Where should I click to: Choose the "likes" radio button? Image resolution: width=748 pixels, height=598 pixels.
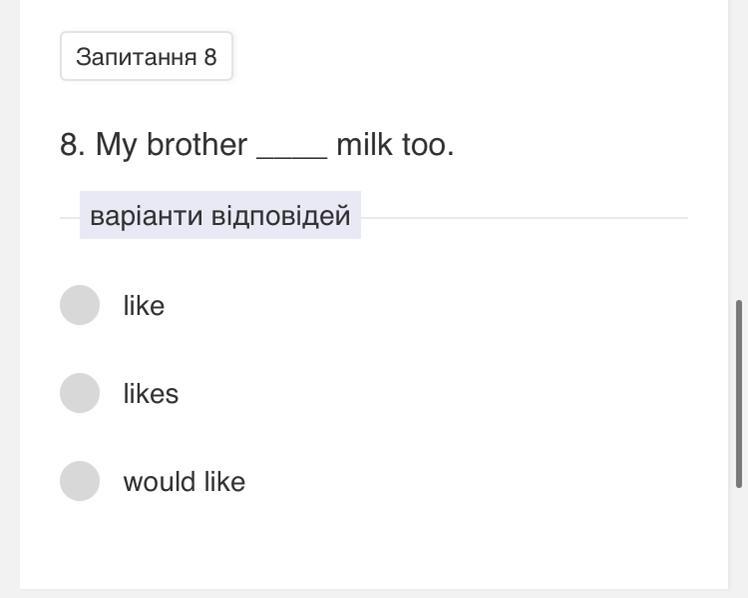[80, 393]
